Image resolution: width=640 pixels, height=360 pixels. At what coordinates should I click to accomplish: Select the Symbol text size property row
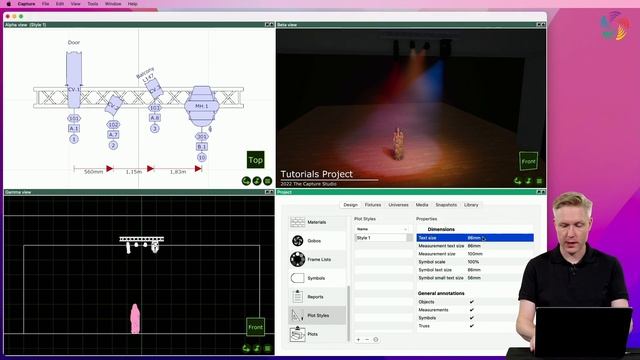(x=475, y=270)
